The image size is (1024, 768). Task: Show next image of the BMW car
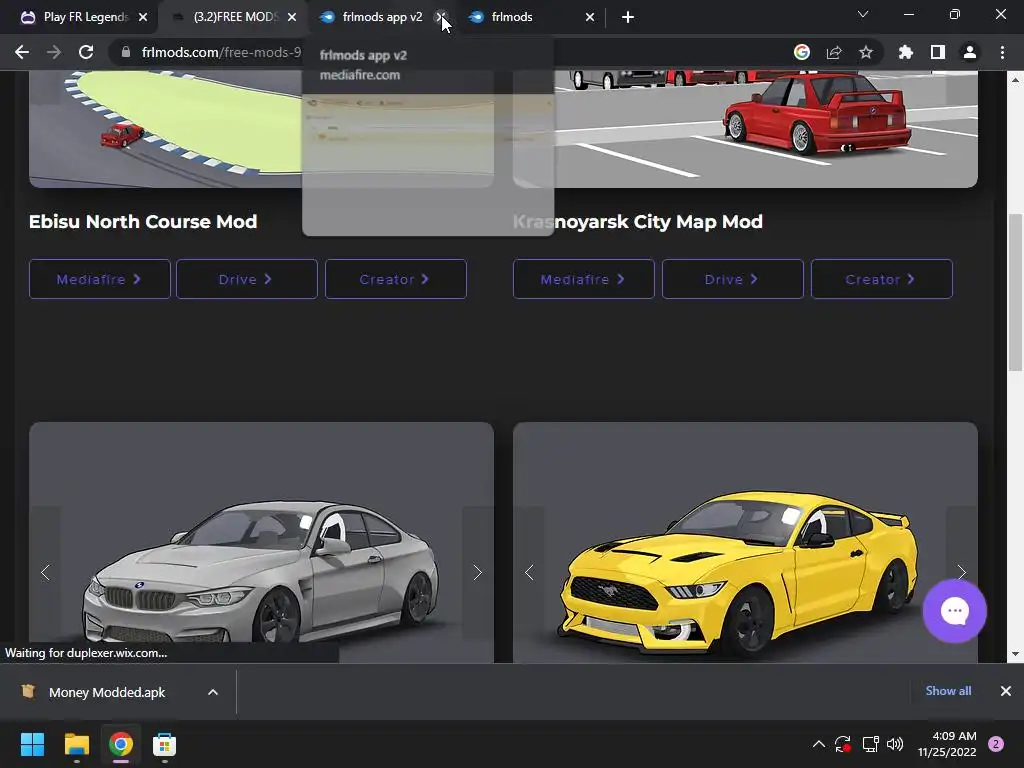coord(477,573)
